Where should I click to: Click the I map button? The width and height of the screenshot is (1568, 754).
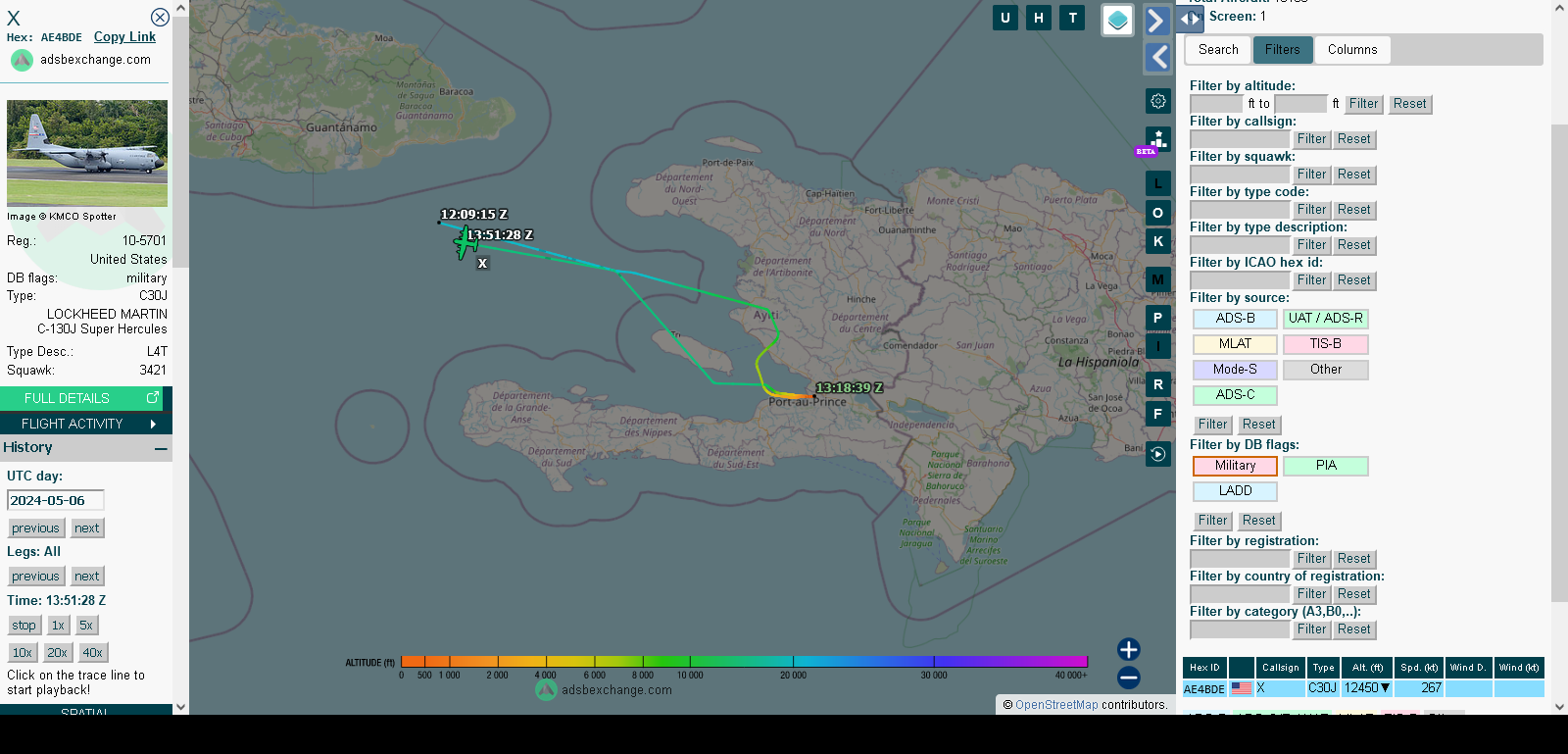pyautogui.click(x=1158, y=346)
